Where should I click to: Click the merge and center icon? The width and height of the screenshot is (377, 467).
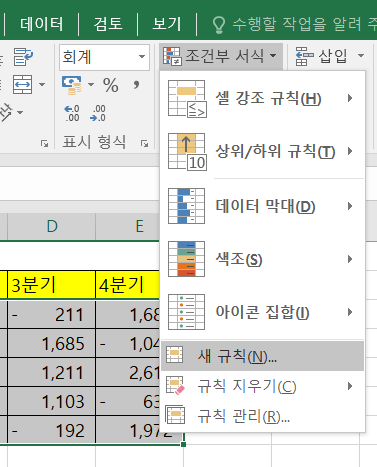(23, 84)
